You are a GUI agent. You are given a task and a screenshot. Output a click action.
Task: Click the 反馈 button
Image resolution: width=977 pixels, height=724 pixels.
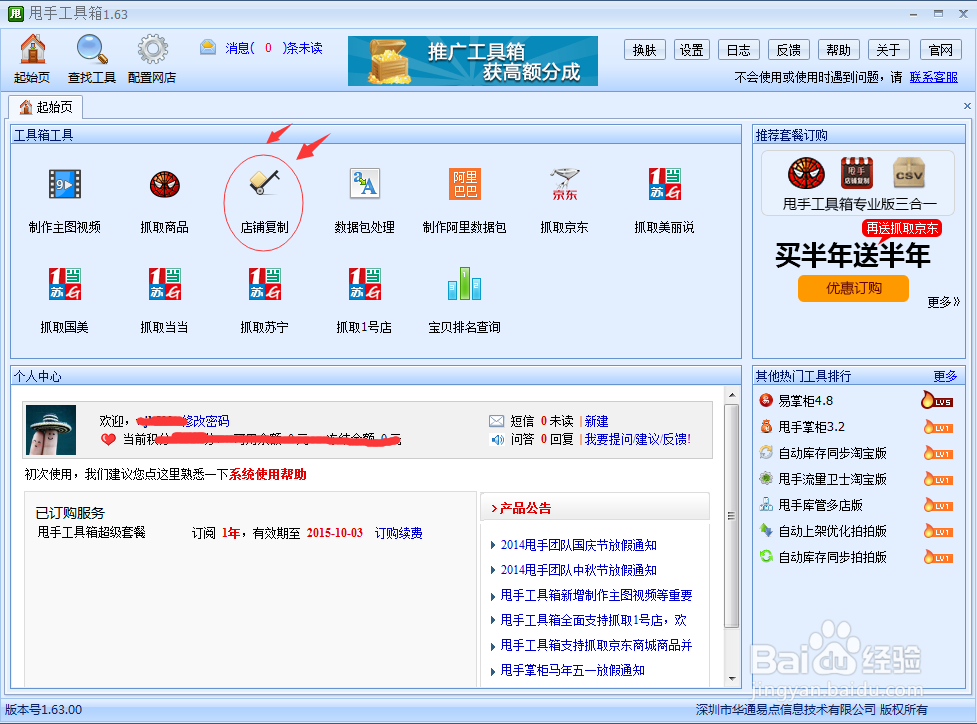pos(789,50)
